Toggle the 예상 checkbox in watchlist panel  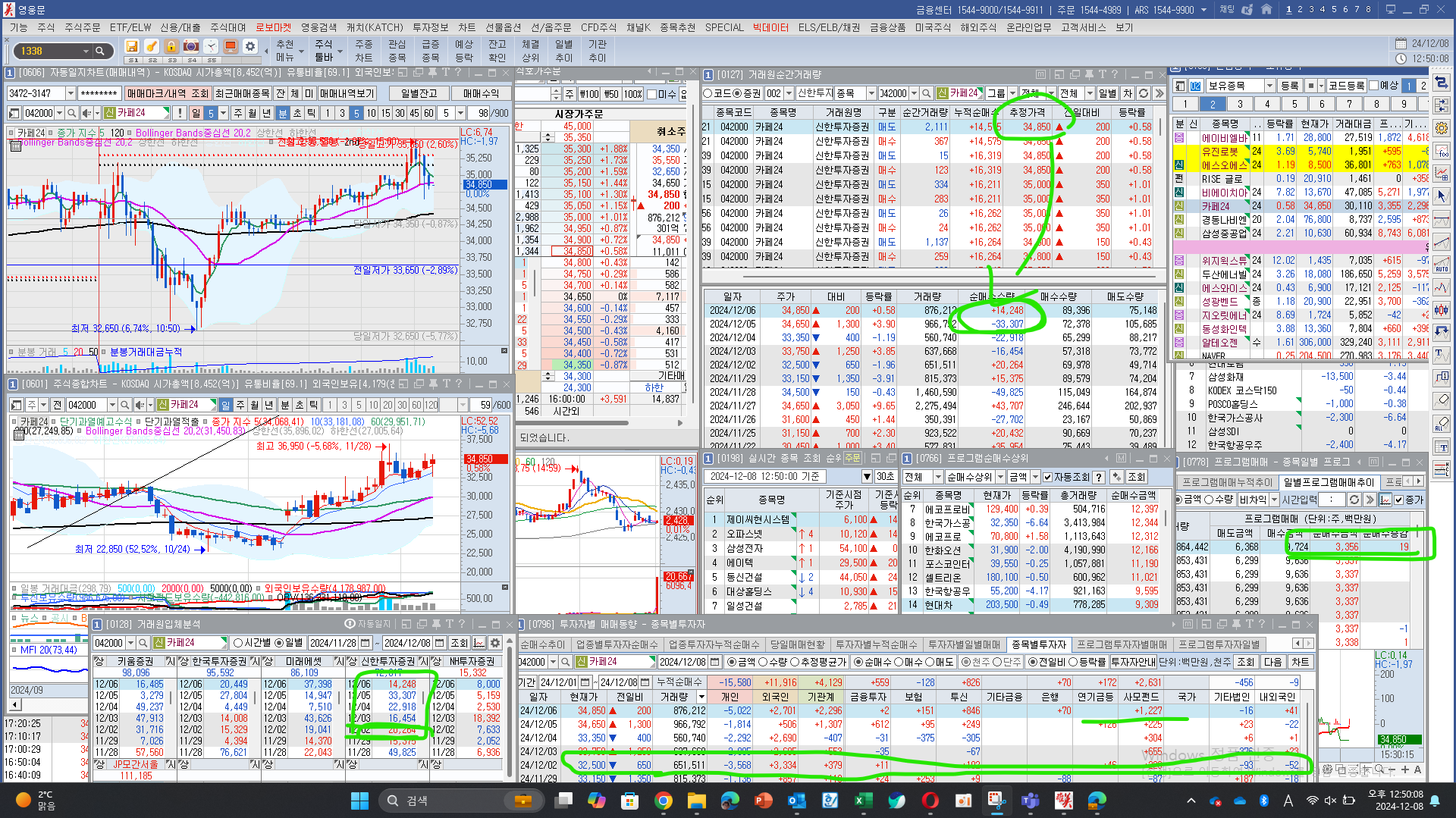click(x=1374, y=86)
